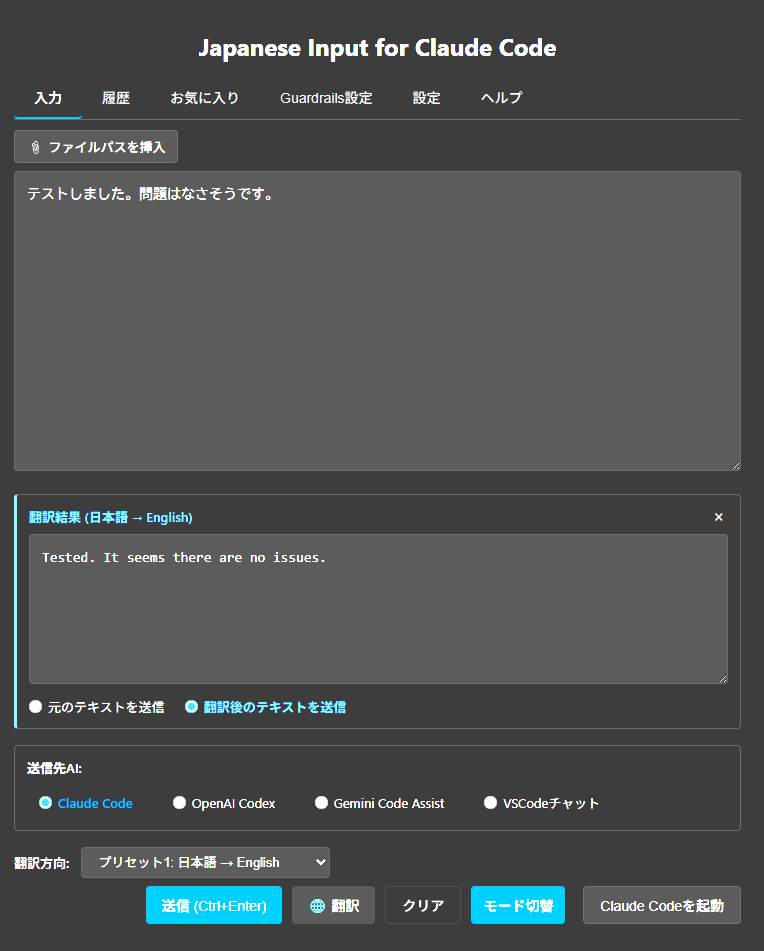Click the 翻訳 translate button

333,905
